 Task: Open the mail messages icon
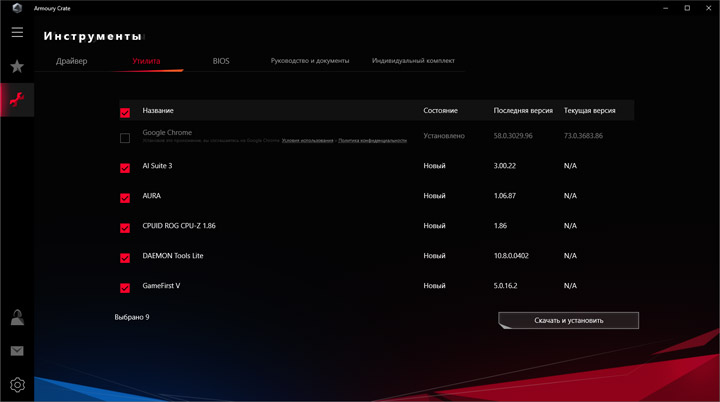point(17,351)
